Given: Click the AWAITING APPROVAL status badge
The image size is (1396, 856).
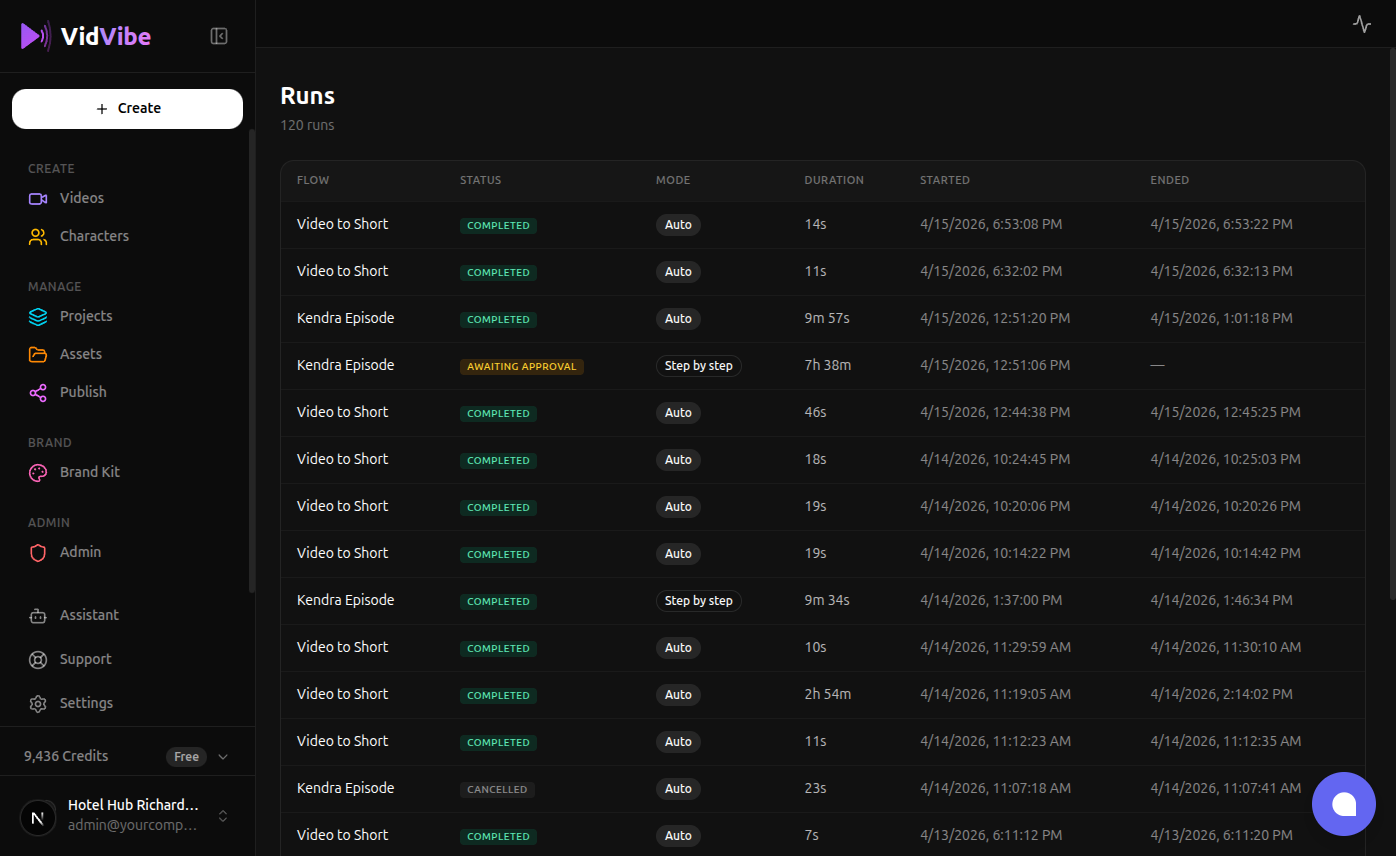Looking at the screenshot, I should [522, 366].
